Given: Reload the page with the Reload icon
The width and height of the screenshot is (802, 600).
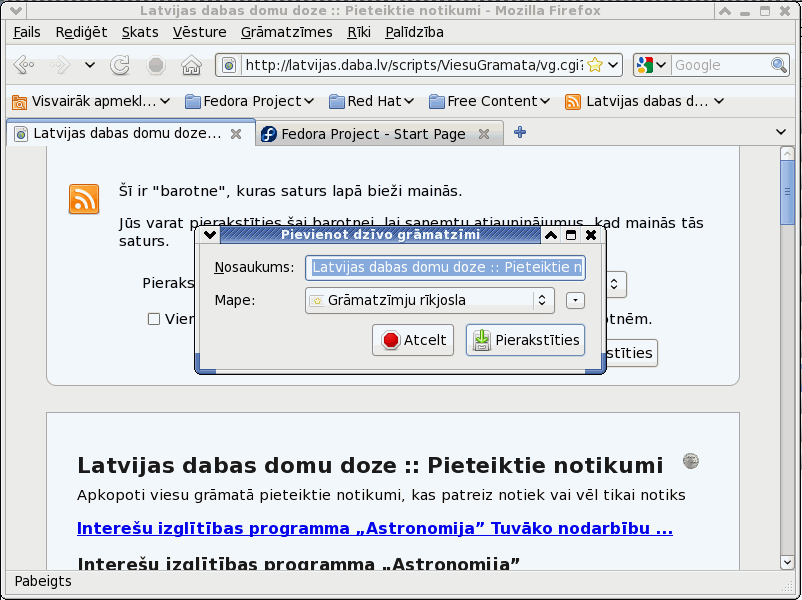Looking at the screenshot, I should pyautogui.click(x=120, y=65).
